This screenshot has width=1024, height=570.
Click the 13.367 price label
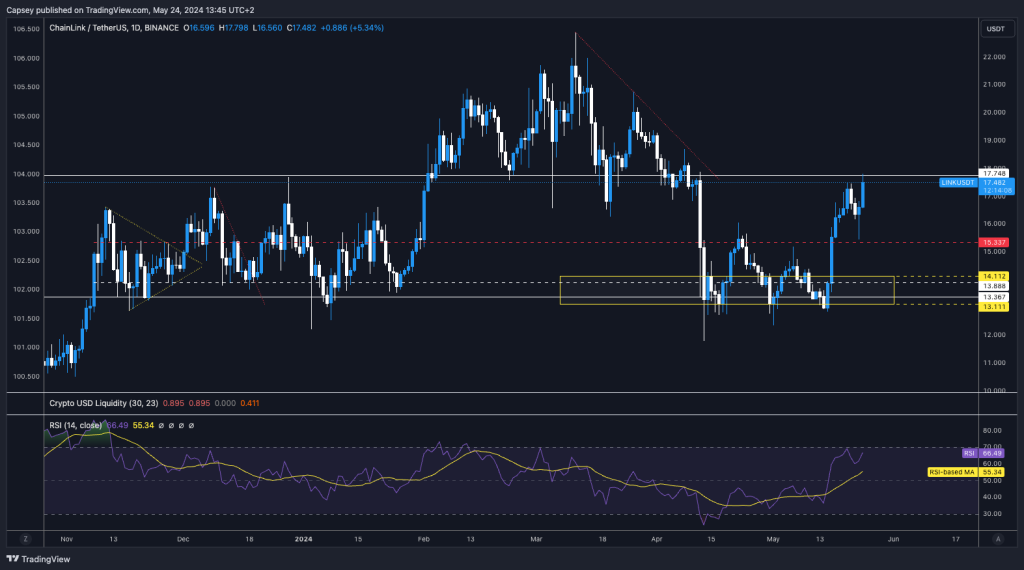pyautogui.click(x=994, y=297)
